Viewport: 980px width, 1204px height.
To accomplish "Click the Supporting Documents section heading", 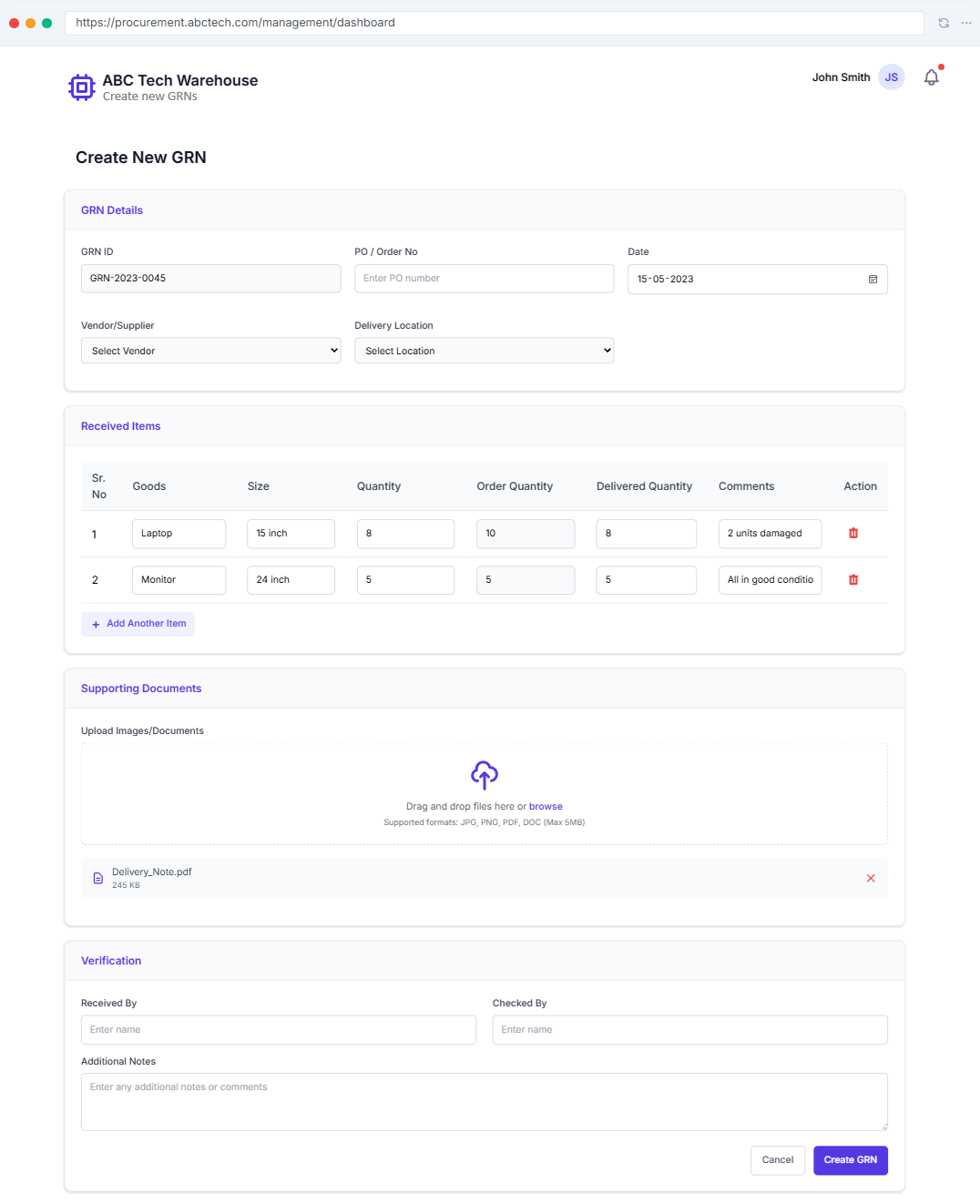I will [141, 689].
